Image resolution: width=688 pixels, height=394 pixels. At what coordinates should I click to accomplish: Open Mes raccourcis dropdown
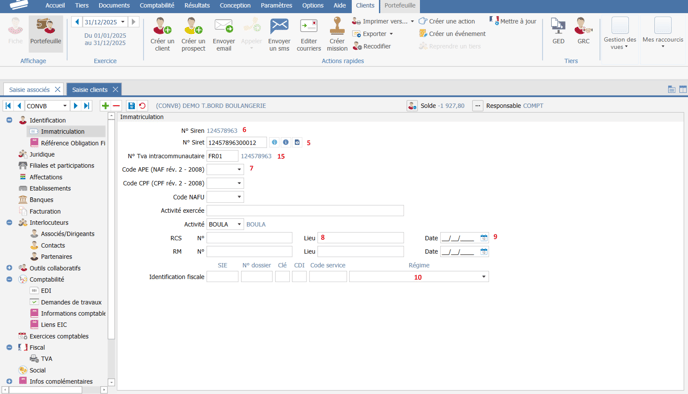(x=663, y=32)
